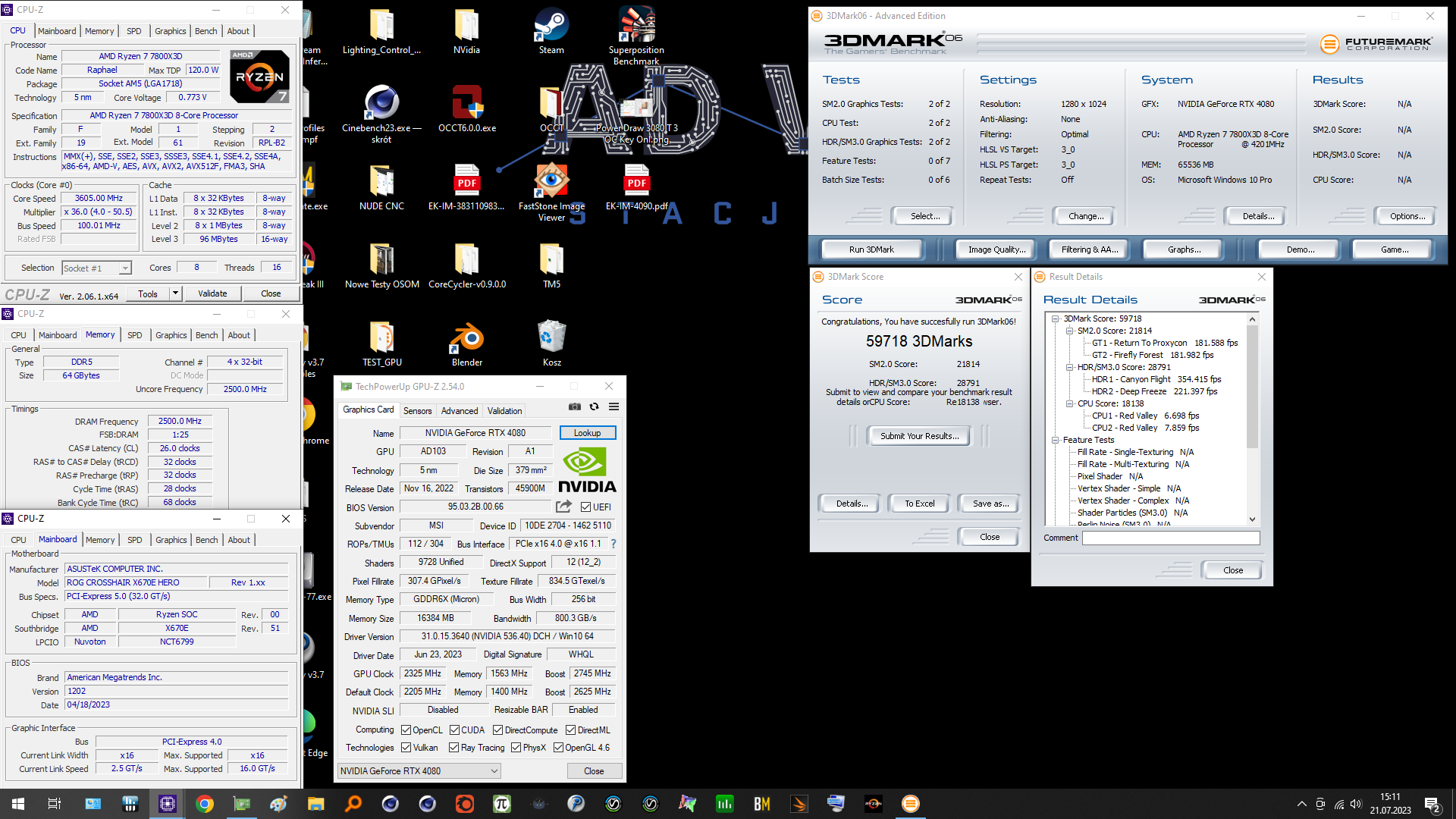The width and height of the screenshot is (1456, 819).
Task: Take GPU-Z screenshot with camera icon
Action: click(575, 407)
